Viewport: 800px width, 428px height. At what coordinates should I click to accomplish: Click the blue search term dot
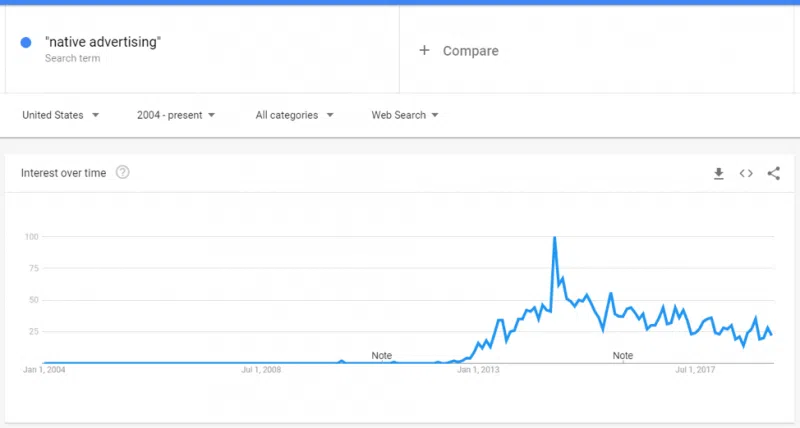click(26, 43)
